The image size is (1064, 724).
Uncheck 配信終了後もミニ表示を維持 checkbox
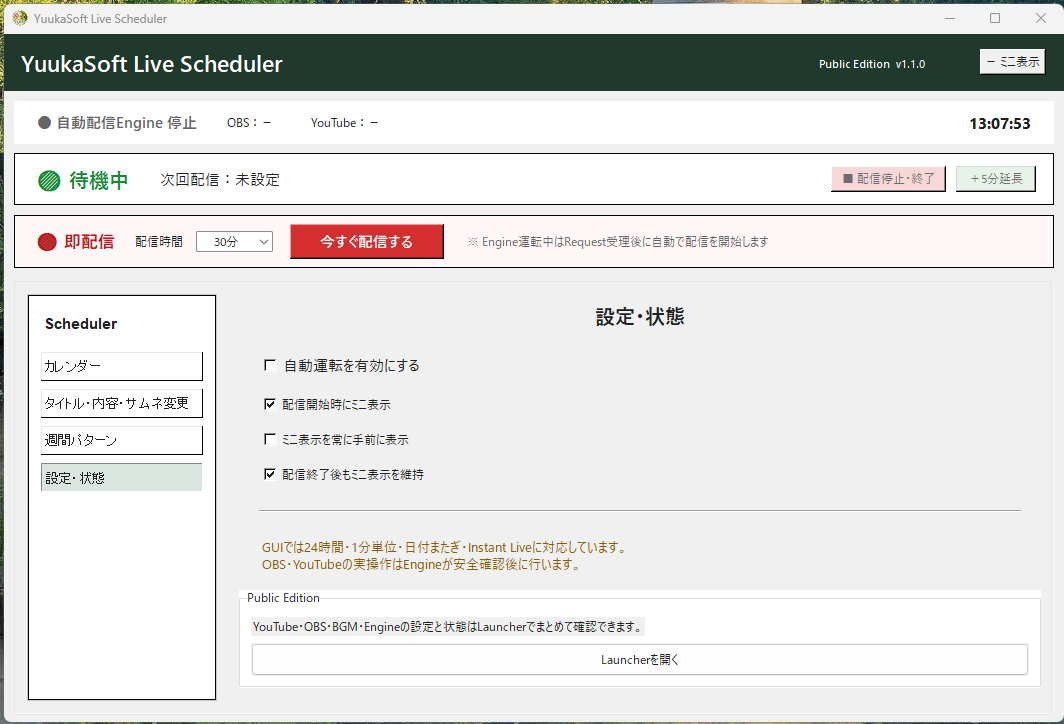(x=269, y=474)
